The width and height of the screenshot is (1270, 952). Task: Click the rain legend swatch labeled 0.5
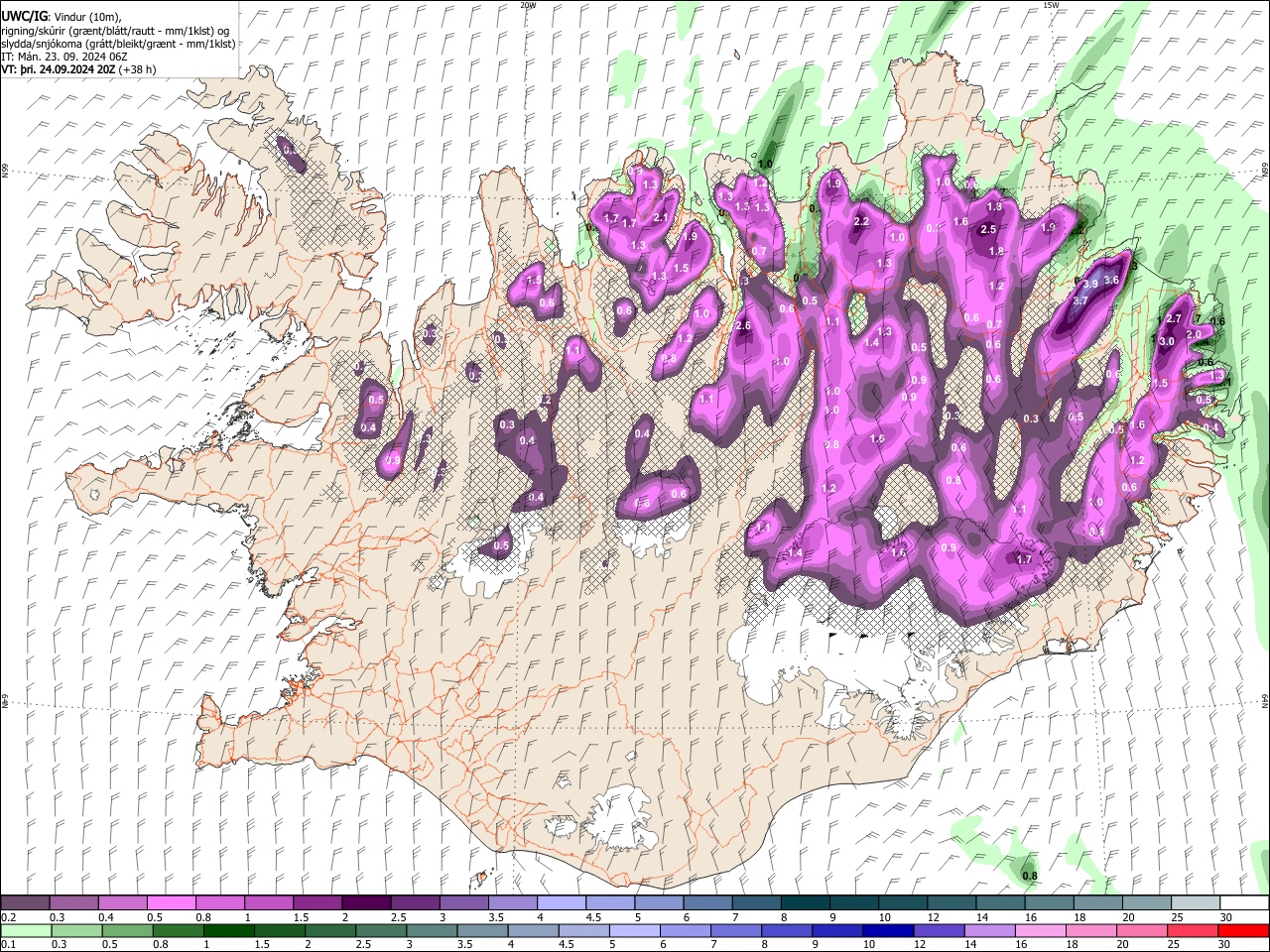127,930
